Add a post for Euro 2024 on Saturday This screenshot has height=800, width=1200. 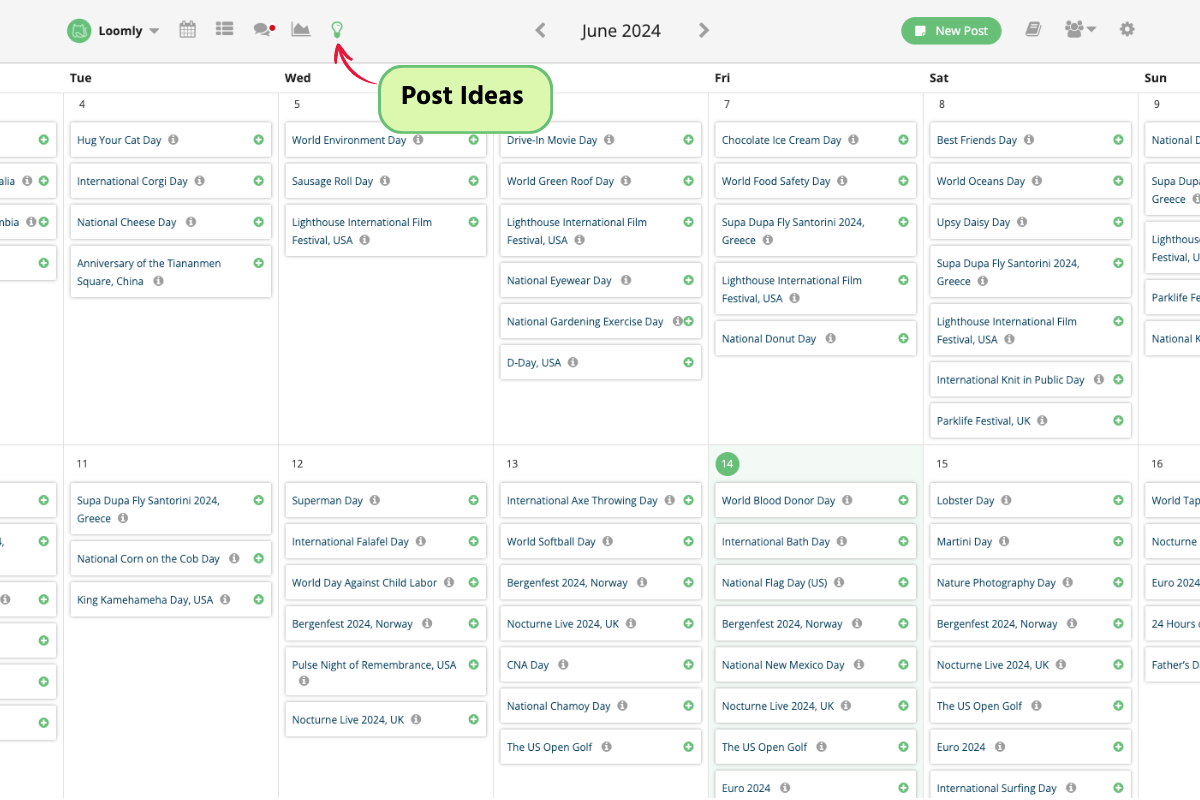(1117, 746)
